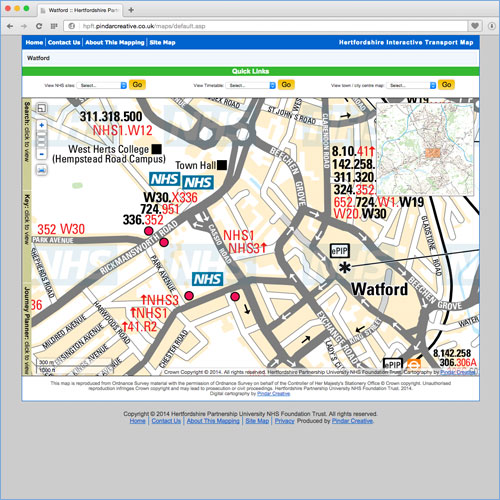Click the map zoom level slider track
This screenshot has height=500, width=500.
41,140
